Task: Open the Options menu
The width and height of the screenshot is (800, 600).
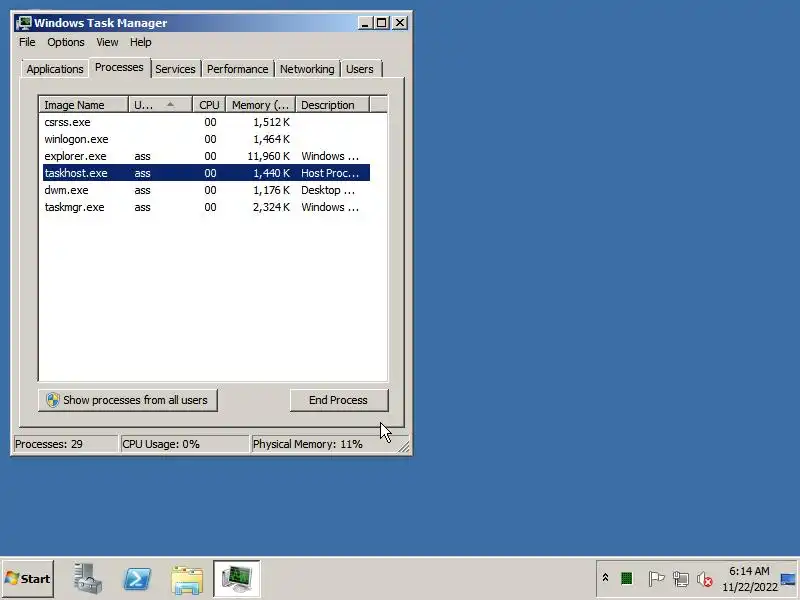Action: (x=66, y=42)
